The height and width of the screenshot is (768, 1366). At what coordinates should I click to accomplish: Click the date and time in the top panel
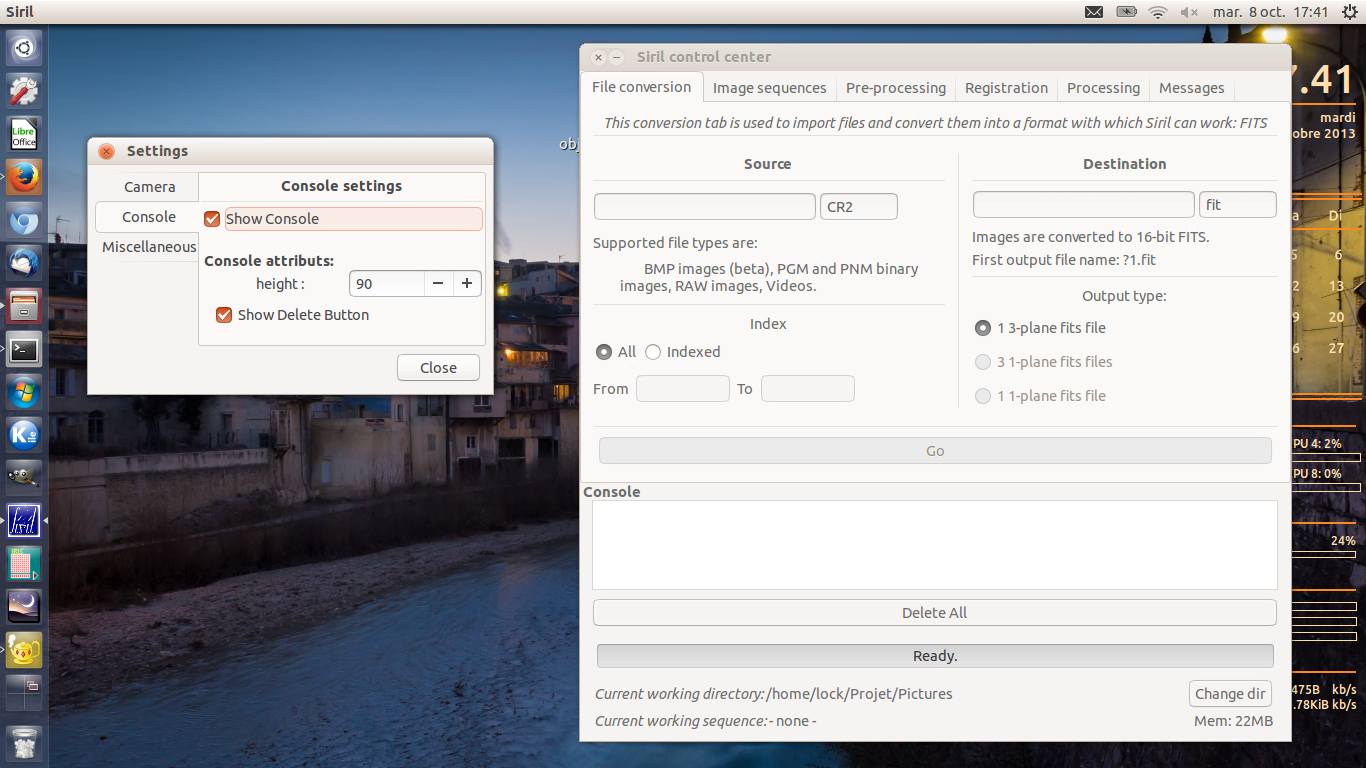point(1271,12)
